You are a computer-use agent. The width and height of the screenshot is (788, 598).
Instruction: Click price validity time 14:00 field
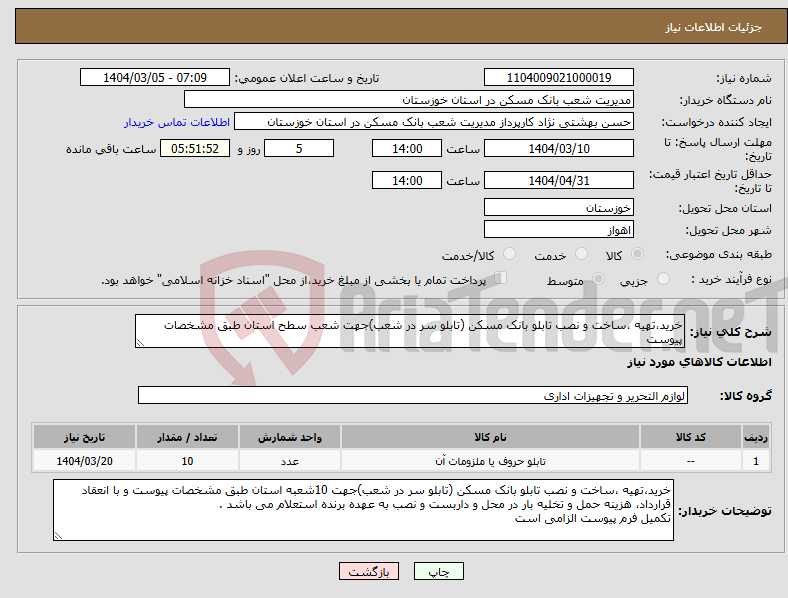click(x=407, y=180)
